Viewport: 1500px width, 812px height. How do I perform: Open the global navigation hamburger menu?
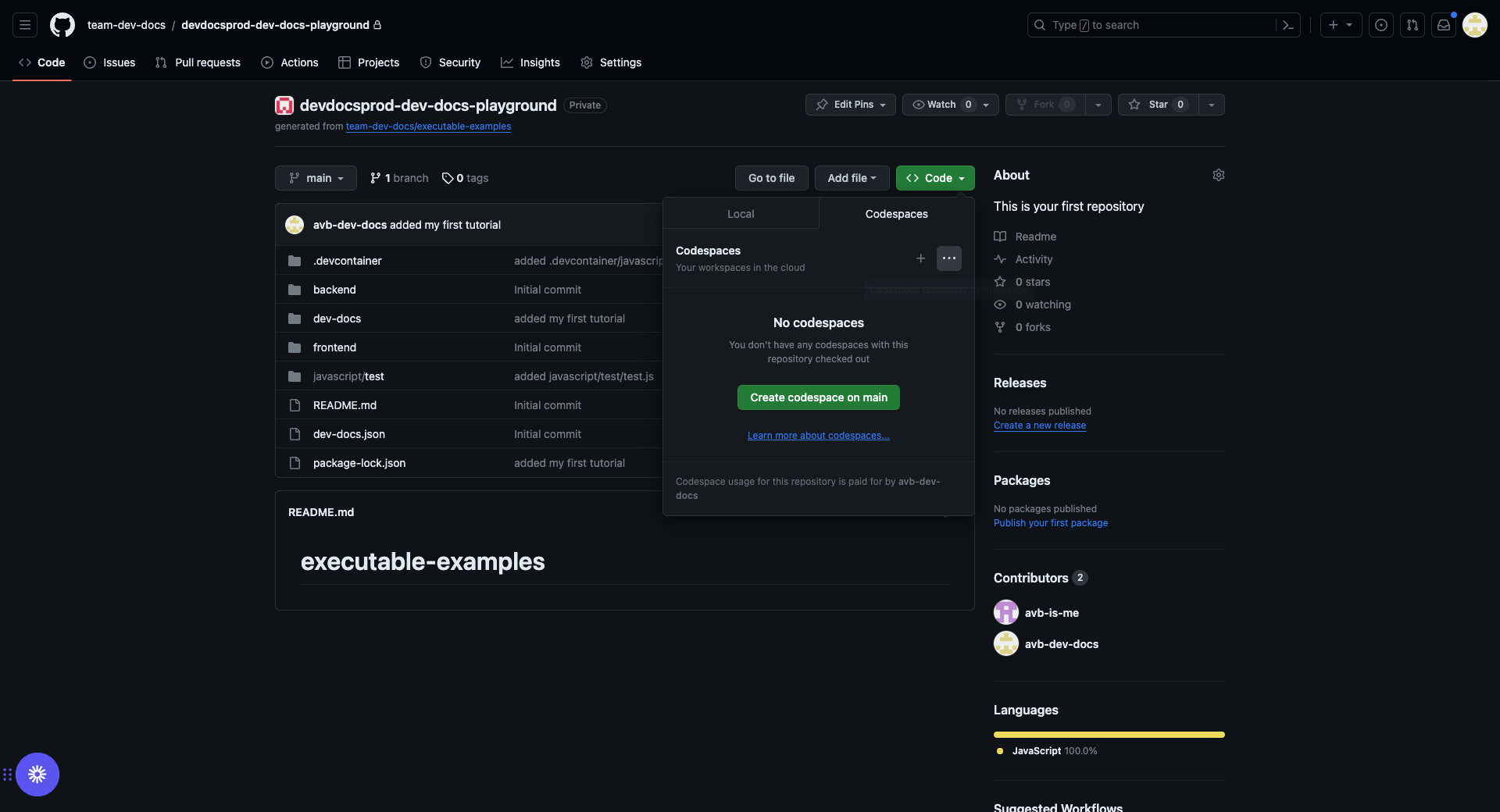click(24, 25)
